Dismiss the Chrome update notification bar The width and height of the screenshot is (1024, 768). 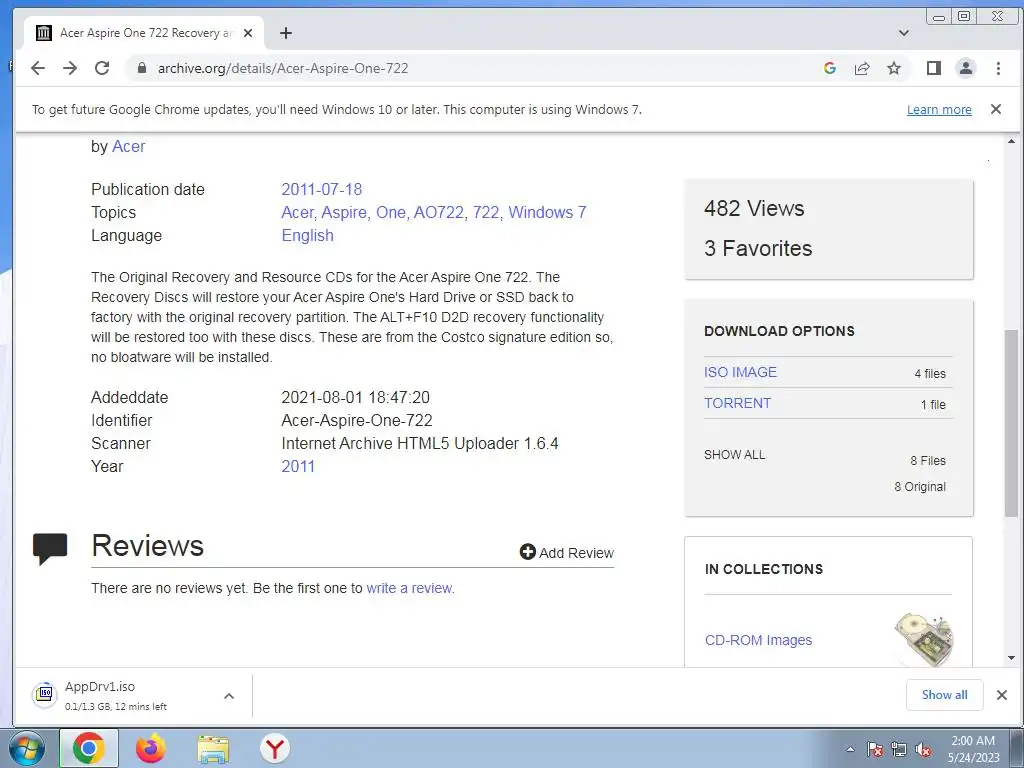[x=996, y=109]
